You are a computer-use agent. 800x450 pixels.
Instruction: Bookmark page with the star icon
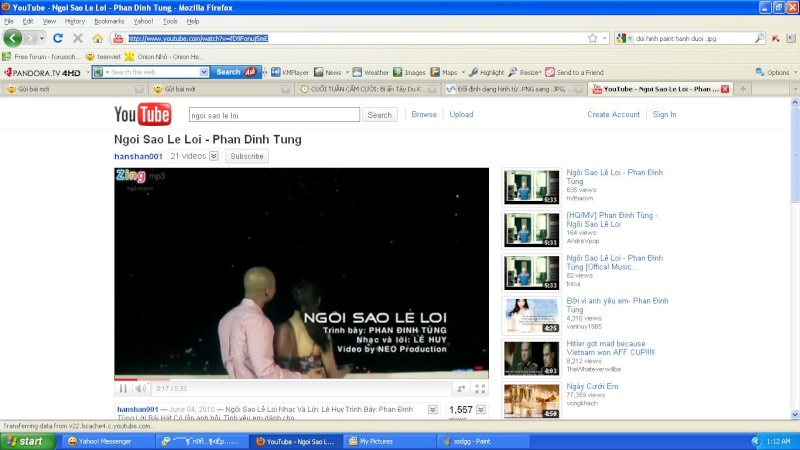pos(592,38)
